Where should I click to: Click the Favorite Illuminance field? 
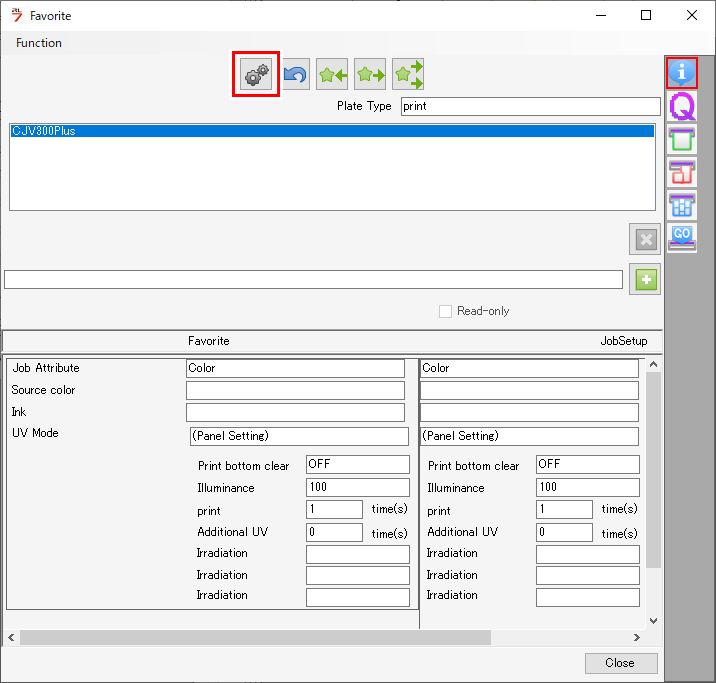(x=357, y=487)
